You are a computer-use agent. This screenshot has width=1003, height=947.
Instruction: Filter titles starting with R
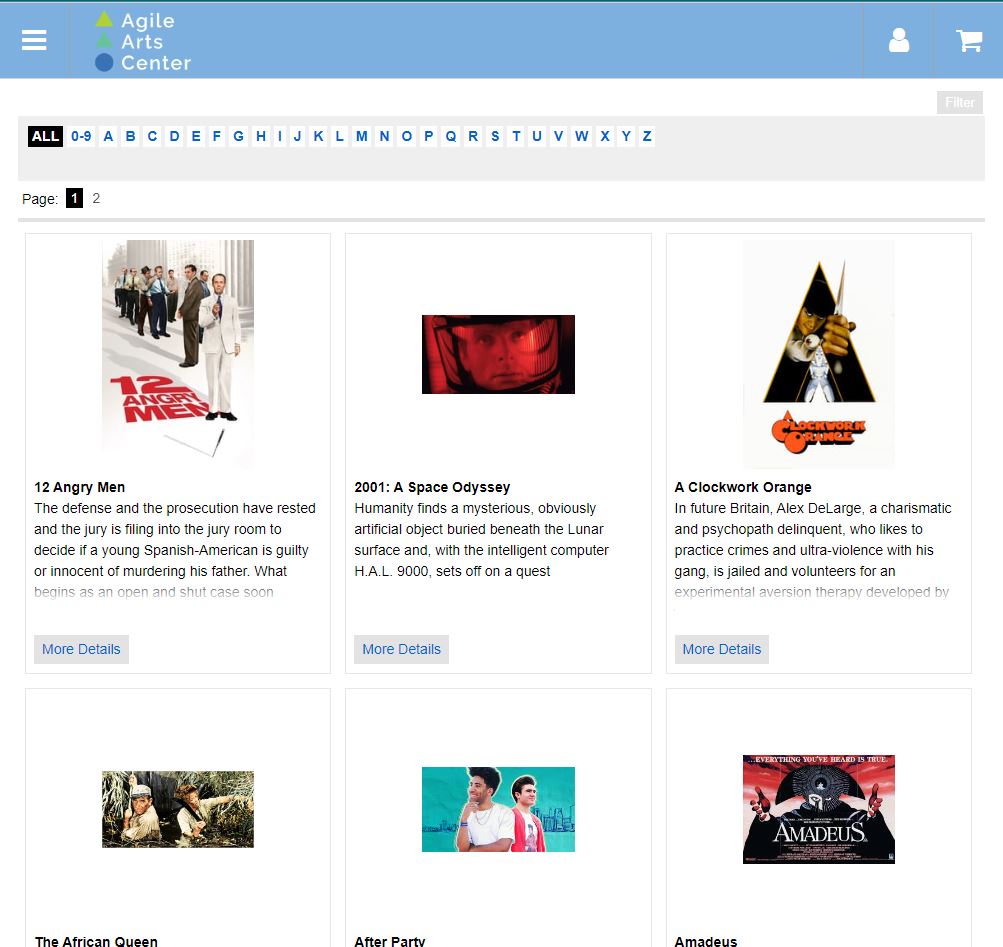[x=473, y=136]
